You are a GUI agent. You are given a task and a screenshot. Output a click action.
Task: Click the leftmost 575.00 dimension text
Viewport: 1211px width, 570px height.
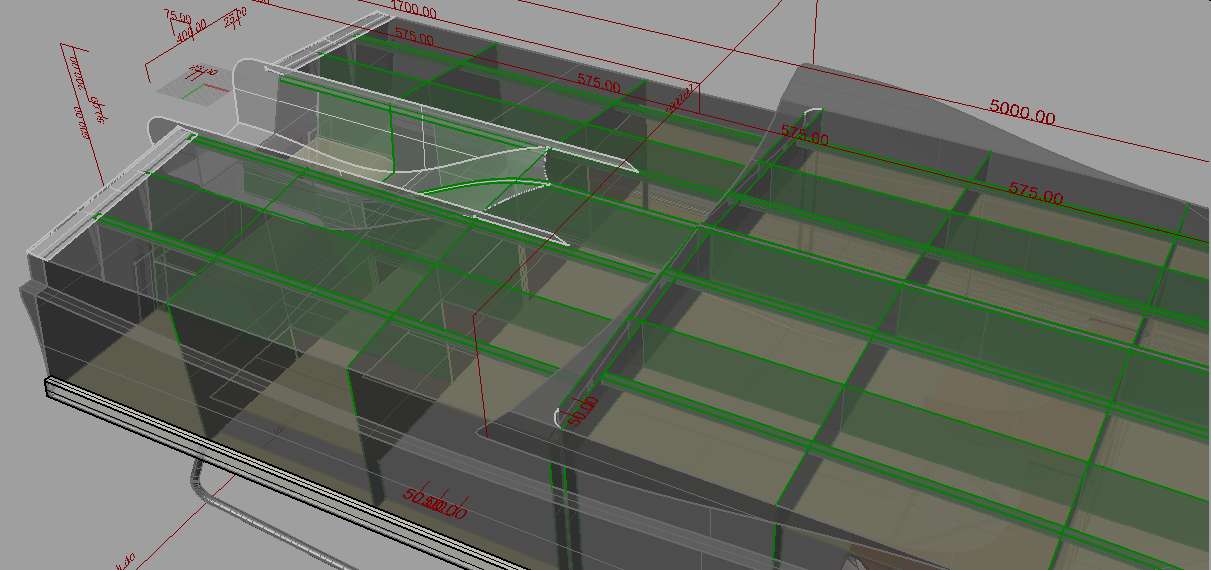coord(414,38)
